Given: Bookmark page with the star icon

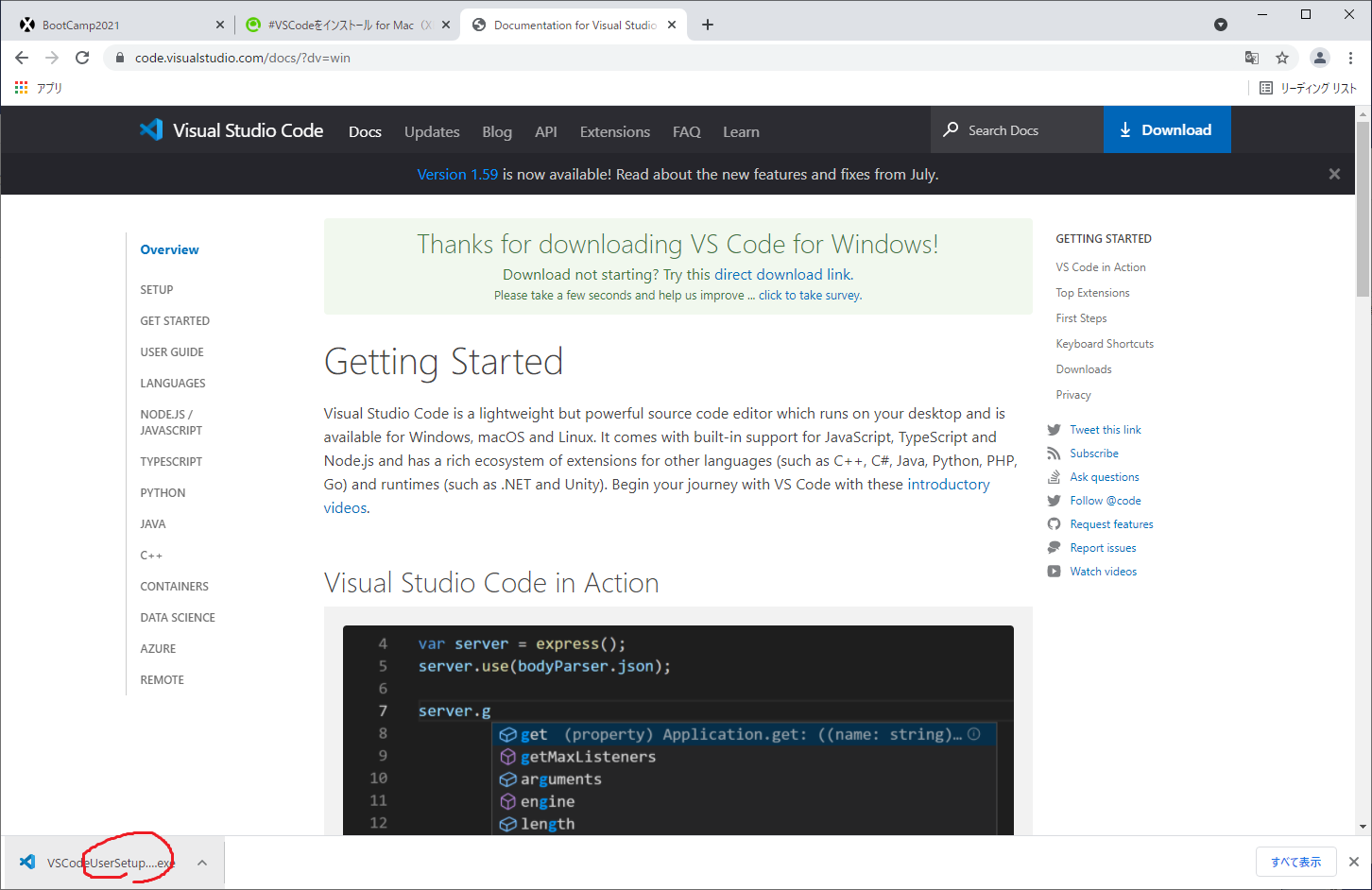Looking at the screenshot, I should 1282,58.
